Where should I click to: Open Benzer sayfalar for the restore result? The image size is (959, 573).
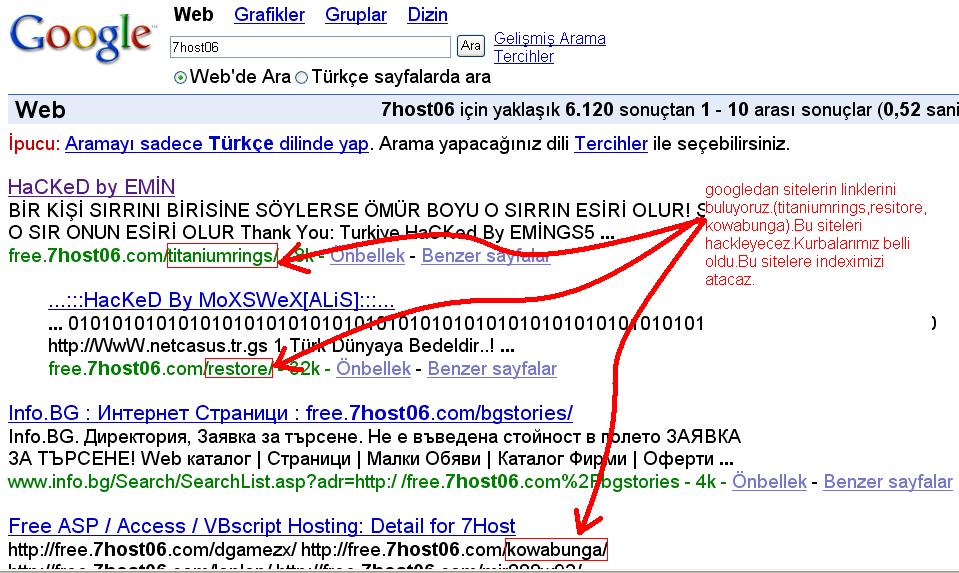coord(492,369)
